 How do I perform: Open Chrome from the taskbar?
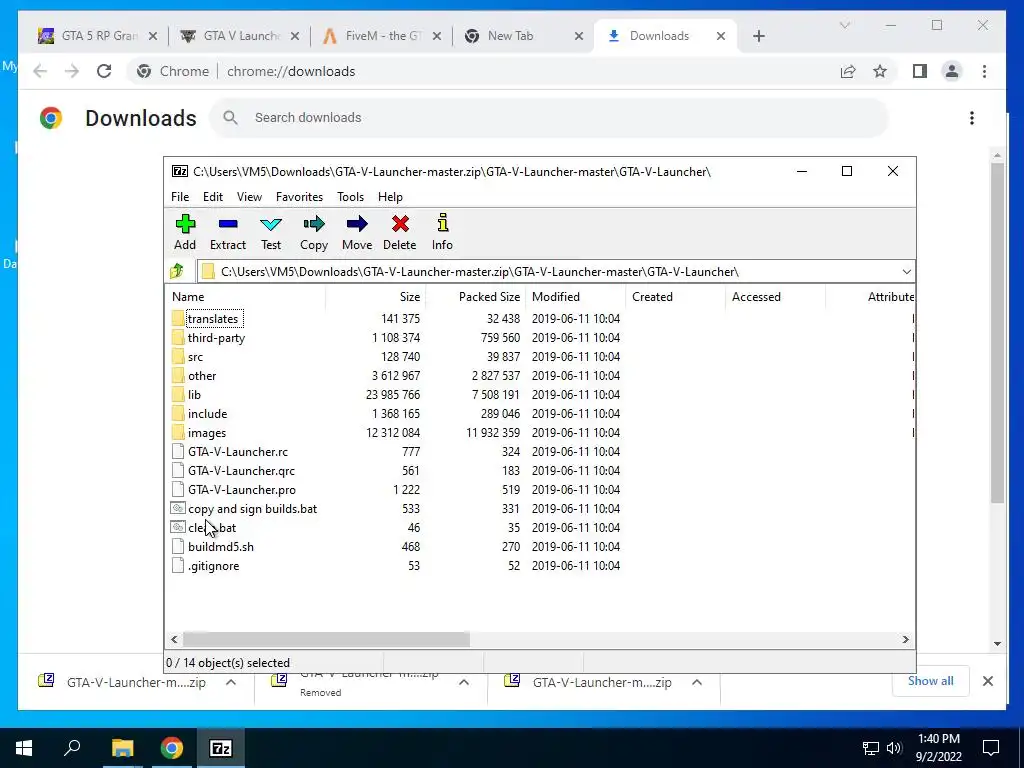coord(172,748)
